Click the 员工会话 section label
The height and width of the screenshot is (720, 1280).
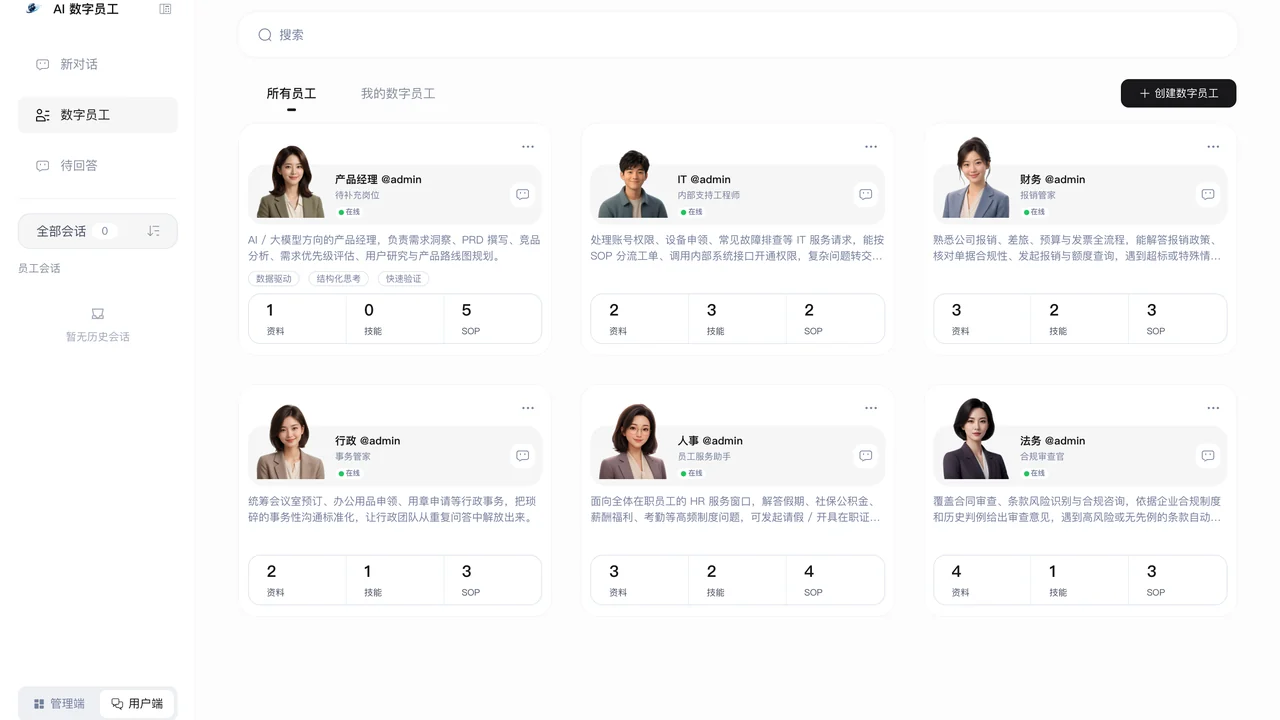(39, 268)
